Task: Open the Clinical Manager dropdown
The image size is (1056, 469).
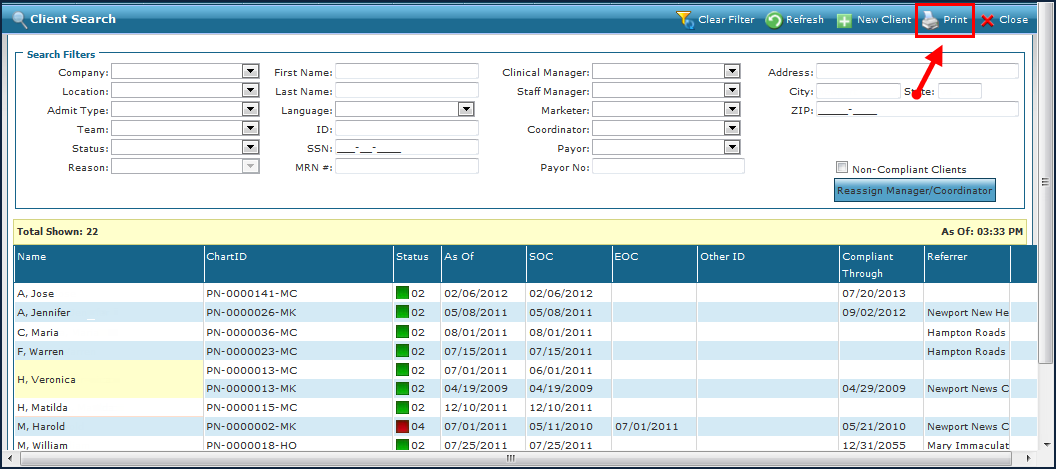Action: (732, 72)
